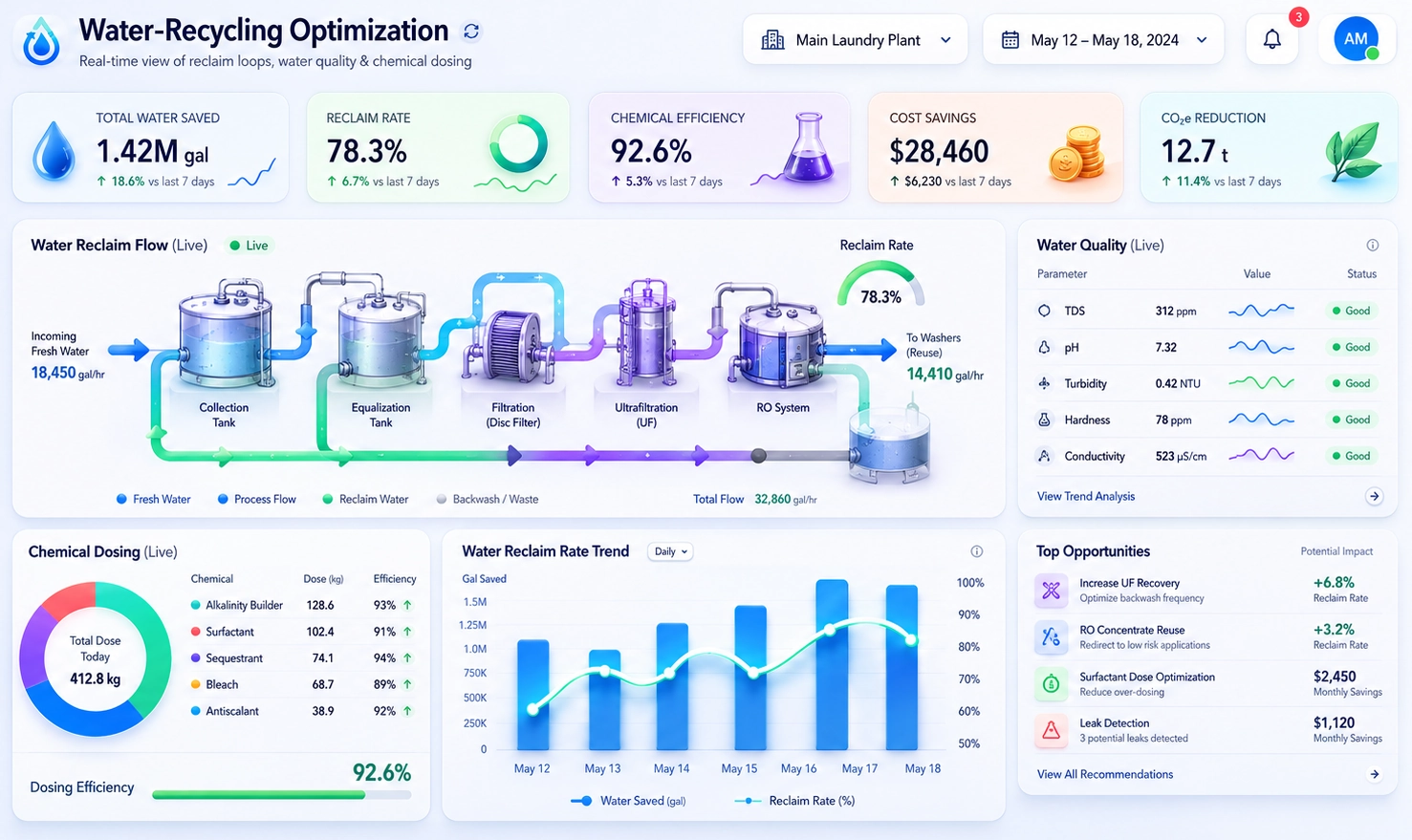Click the Leak Detection warning icon
Screen dimensions: 1412x840
[1051, 731]
